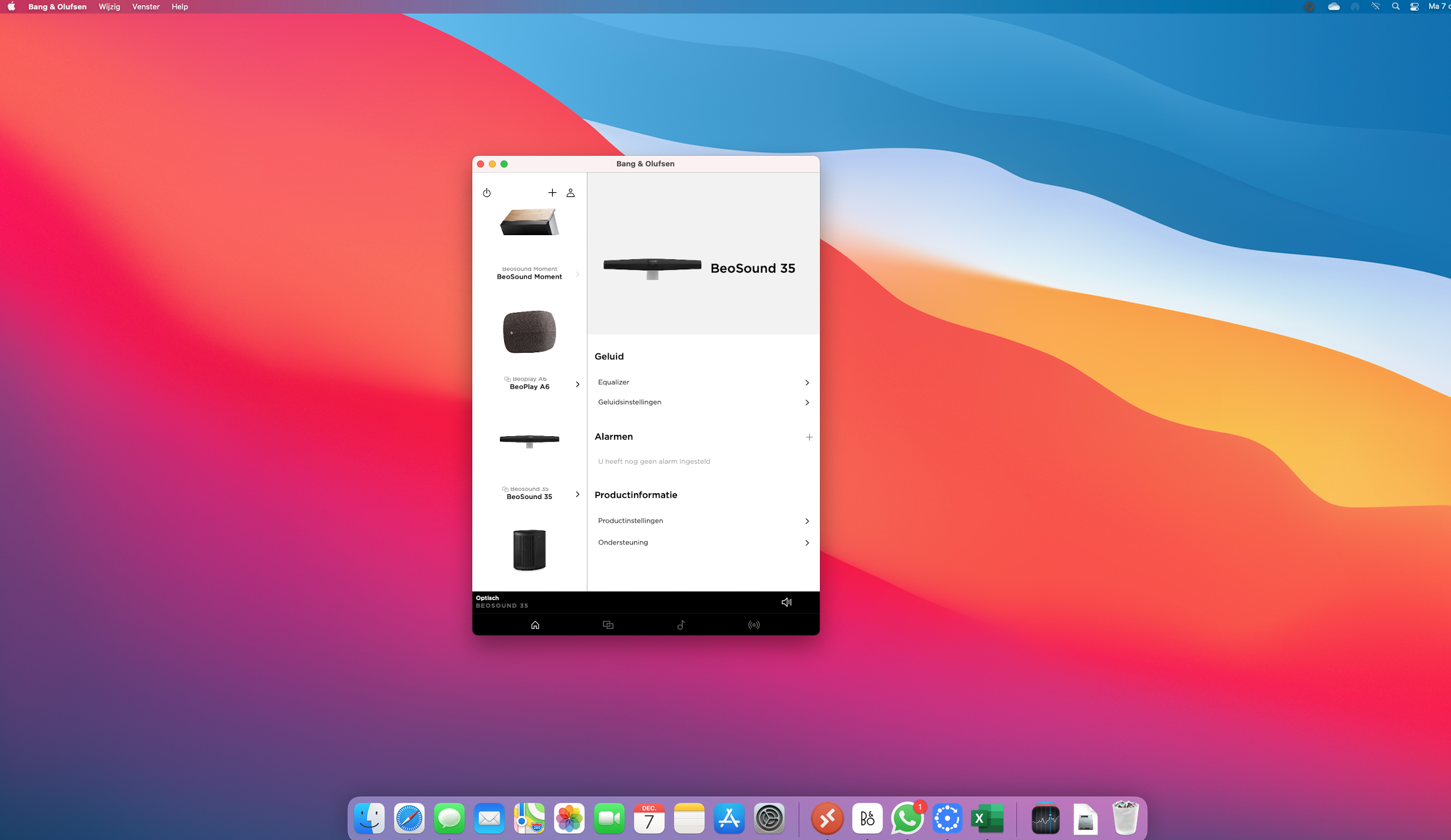Open the Wijzig menu
Image resolution: width=1451 pixels, height=840 pixels.
(x=109, y=6)
